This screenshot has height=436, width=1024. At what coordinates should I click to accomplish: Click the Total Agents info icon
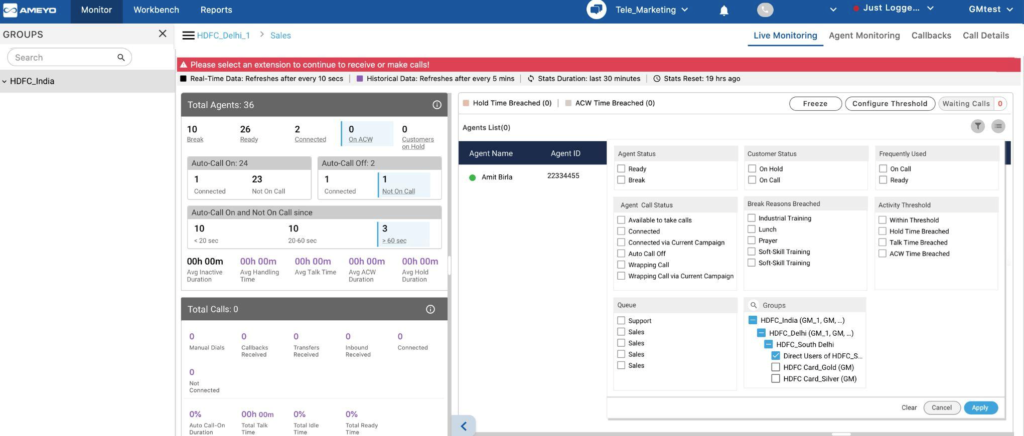tap(437, 104)
